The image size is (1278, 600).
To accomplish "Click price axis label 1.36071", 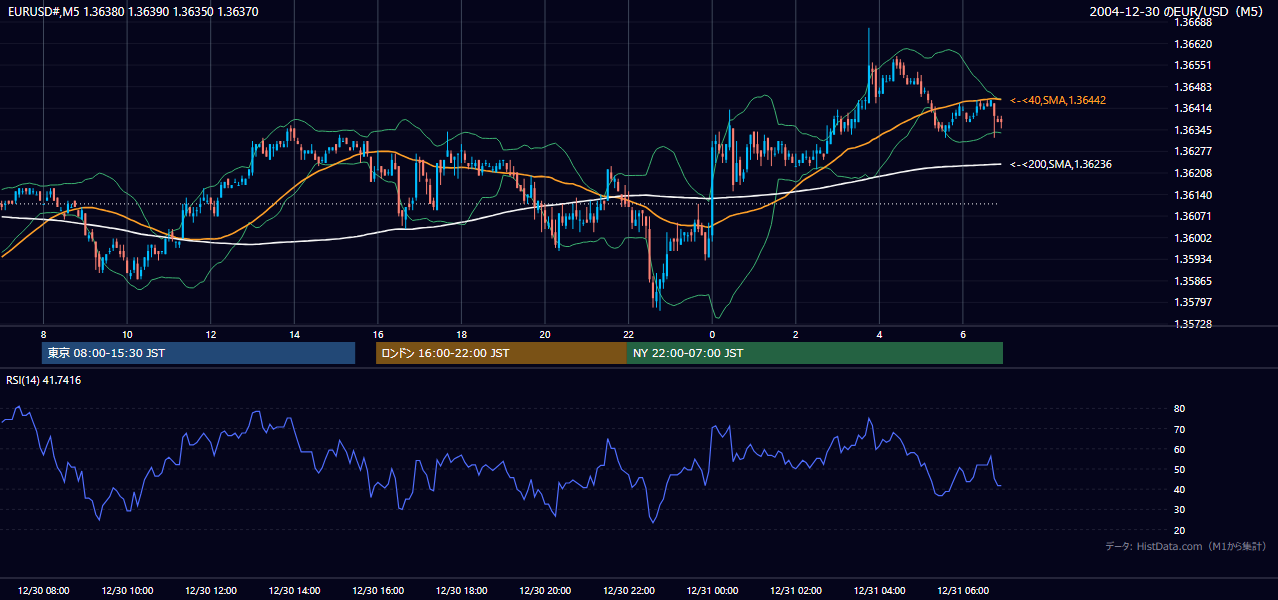I will [x=1192, y=216].
